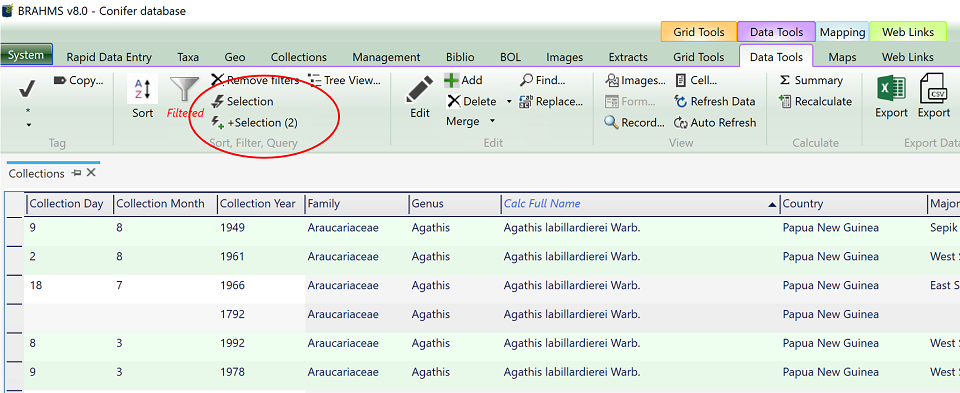Screen dimensions: 960x393
Task: Pin the Collections panel tab
Action: coord(77,173)
